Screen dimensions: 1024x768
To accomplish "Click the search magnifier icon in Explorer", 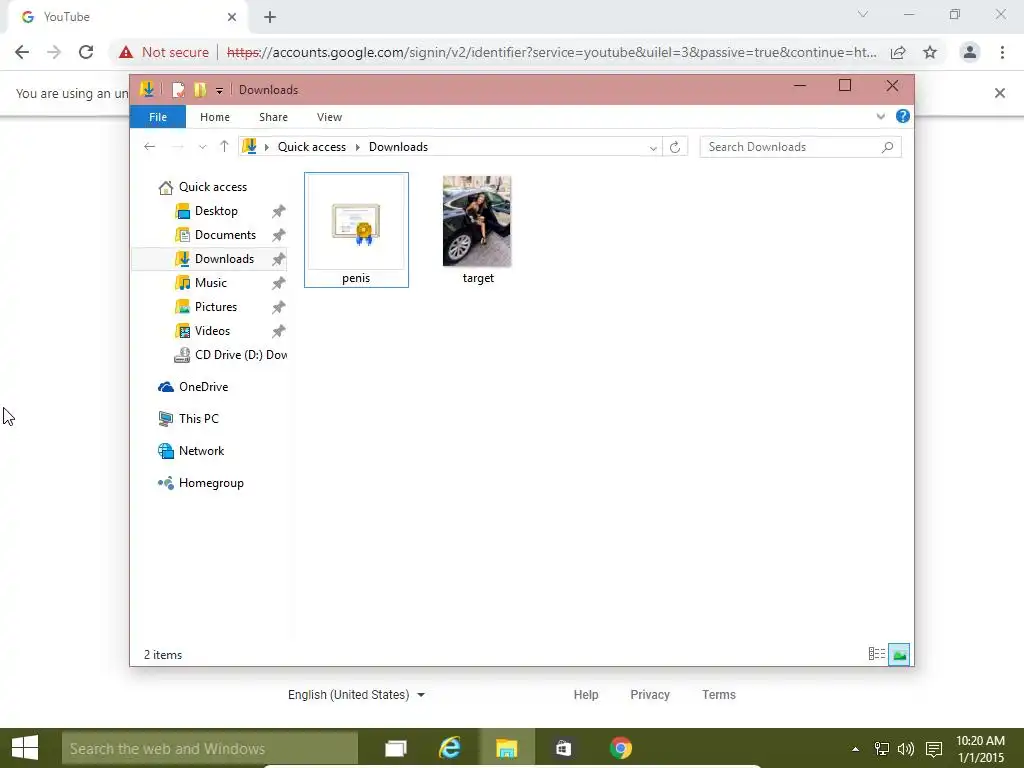I will [887, 147].
